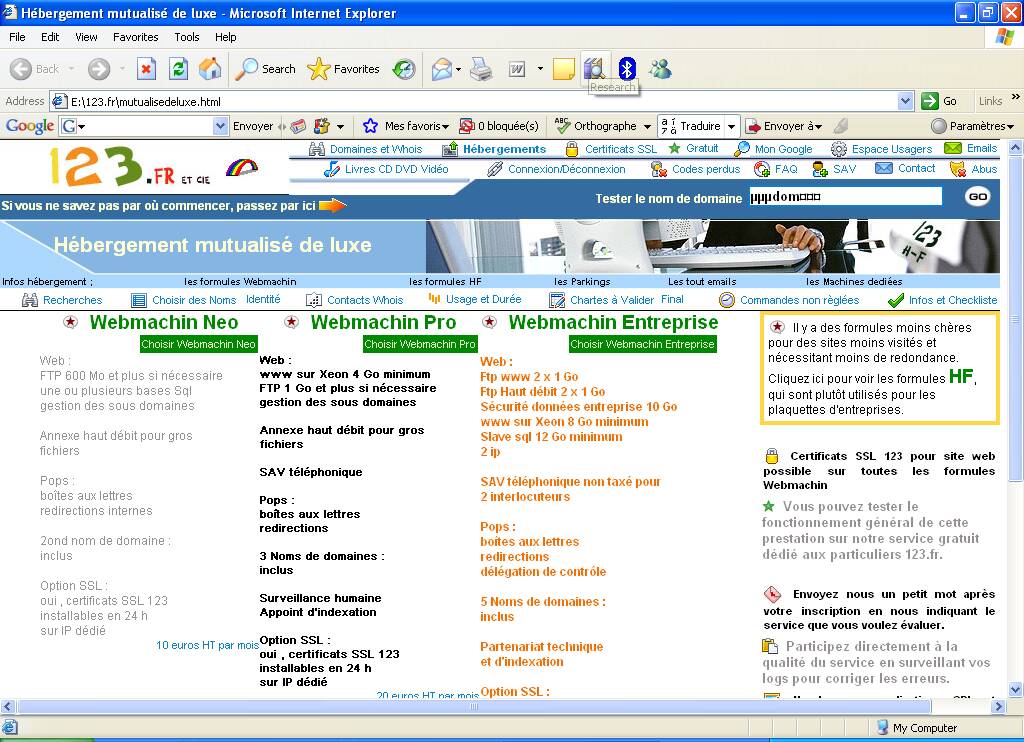1024x742 pixels.
Task: Follow the Certificats SSL link
Action: [620, 149]
